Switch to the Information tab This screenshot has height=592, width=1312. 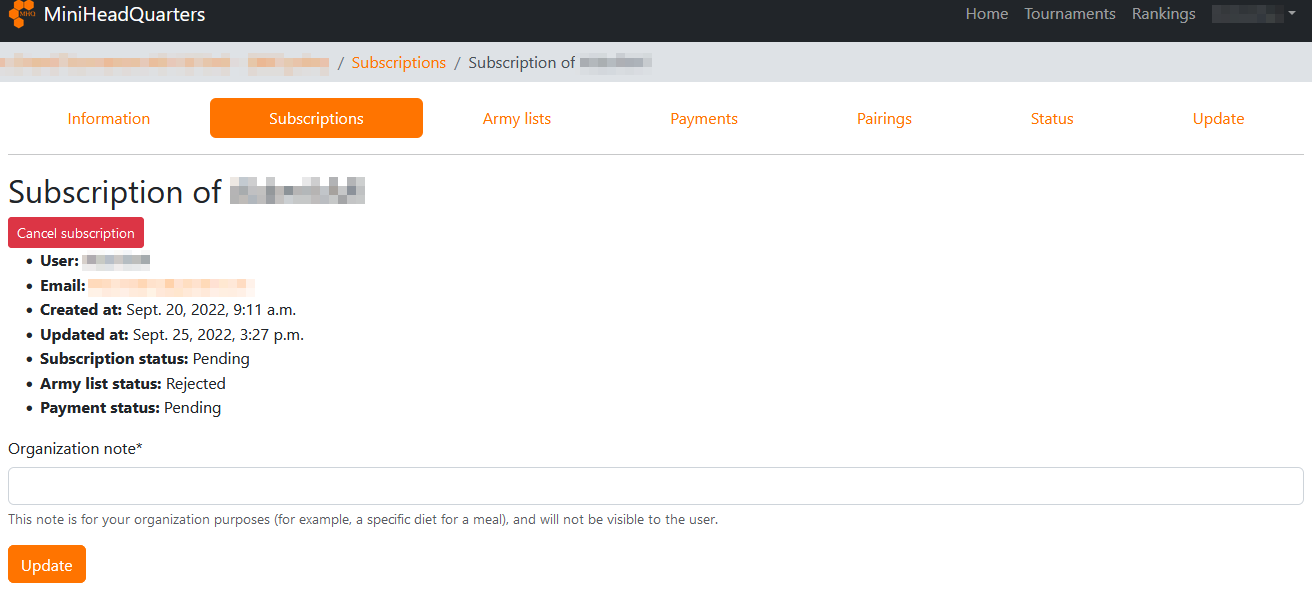(x=109, y=119)
